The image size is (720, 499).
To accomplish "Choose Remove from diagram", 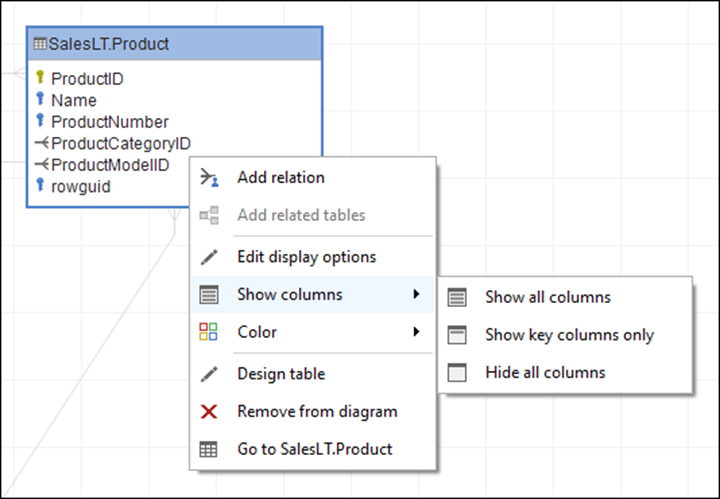I will click(x=316, y=412).
